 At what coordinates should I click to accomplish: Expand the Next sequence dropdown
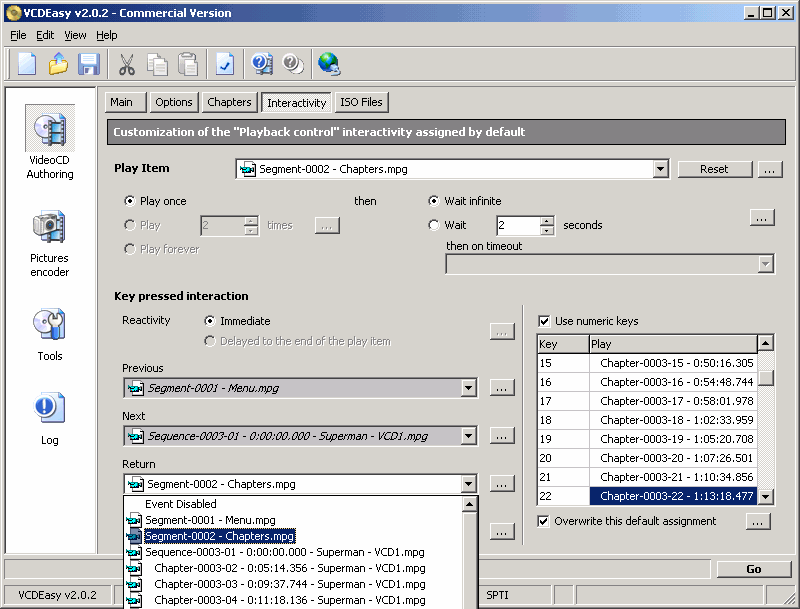tap(468, 436)
